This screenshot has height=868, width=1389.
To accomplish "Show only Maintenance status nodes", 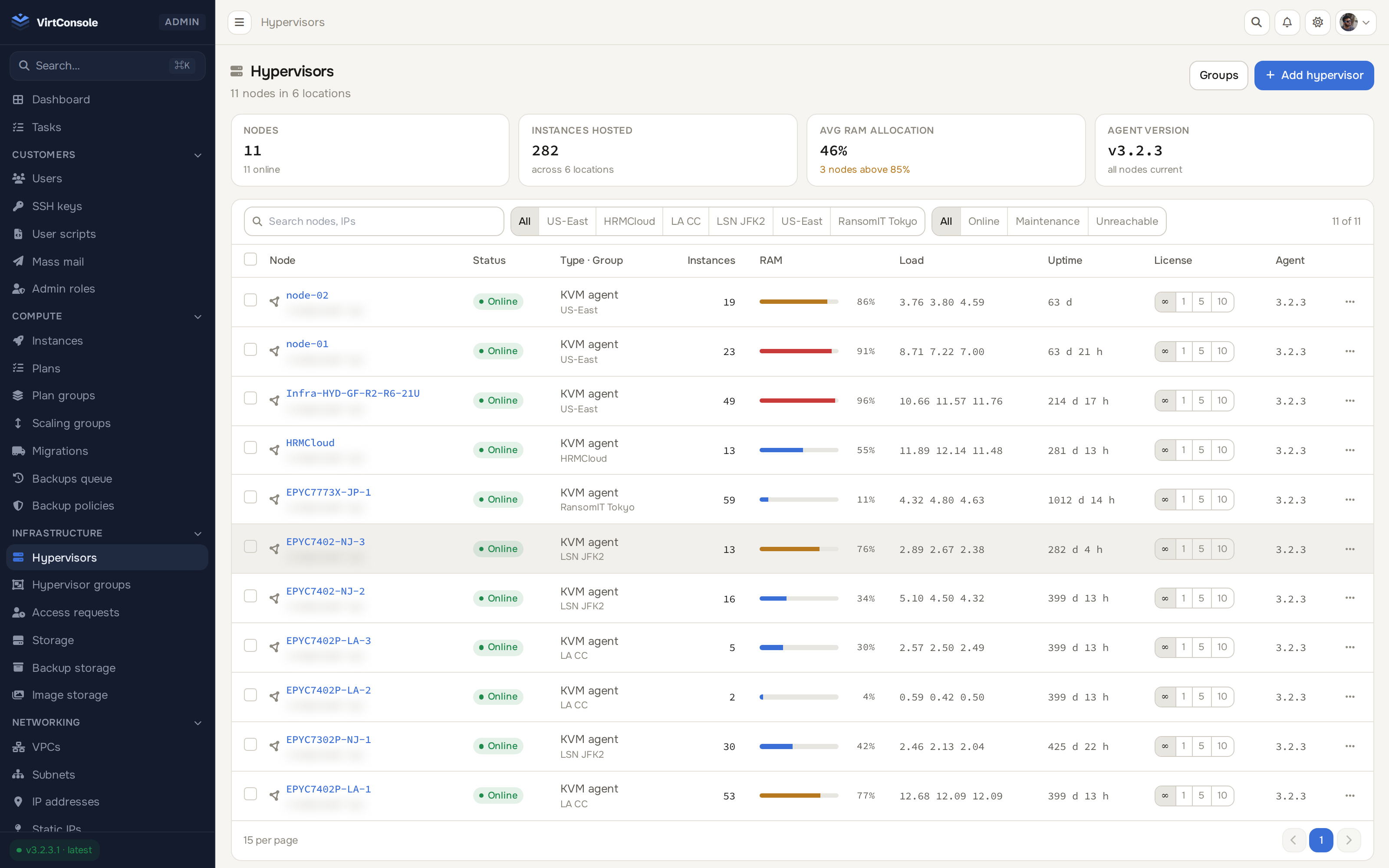I will point(1047,222).
